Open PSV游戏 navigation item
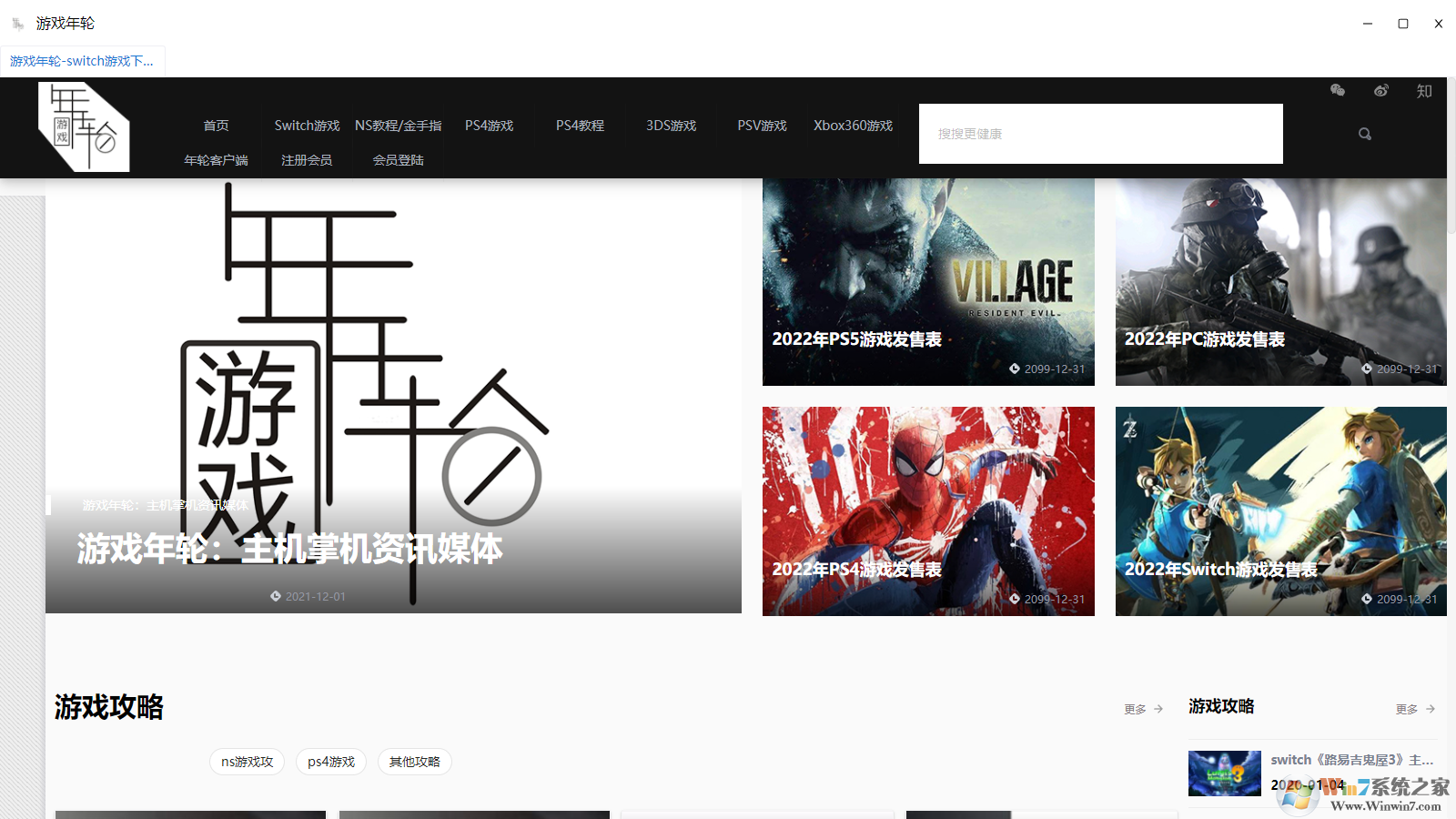The width and height of the screenshot is (1456, 819). pos(763,126)
